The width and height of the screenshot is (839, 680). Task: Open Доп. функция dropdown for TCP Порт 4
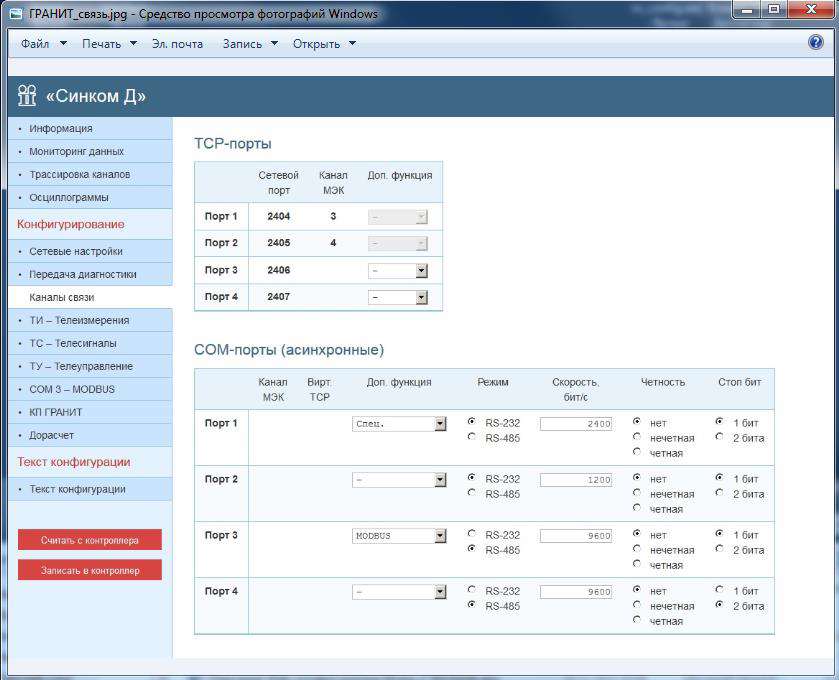[x=421, y=297]
